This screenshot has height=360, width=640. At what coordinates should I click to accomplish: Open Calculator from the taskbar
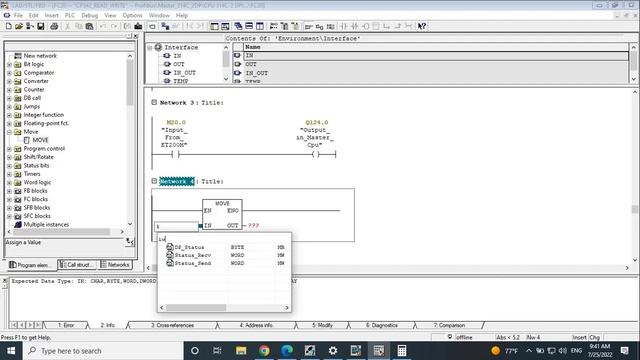click(402, 351)
